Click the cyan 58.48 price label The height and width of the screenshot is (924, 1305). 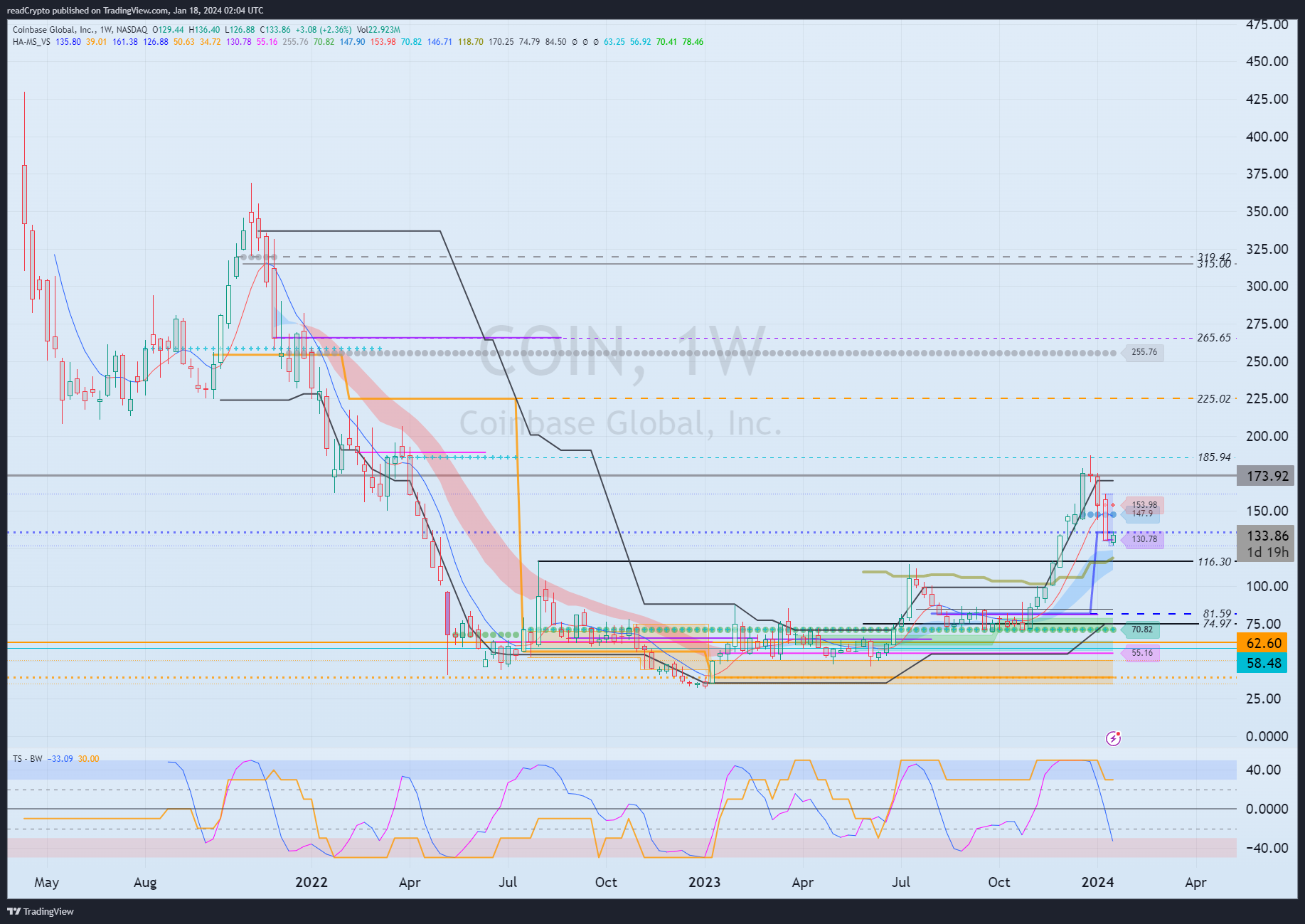tap(1264, 663)
